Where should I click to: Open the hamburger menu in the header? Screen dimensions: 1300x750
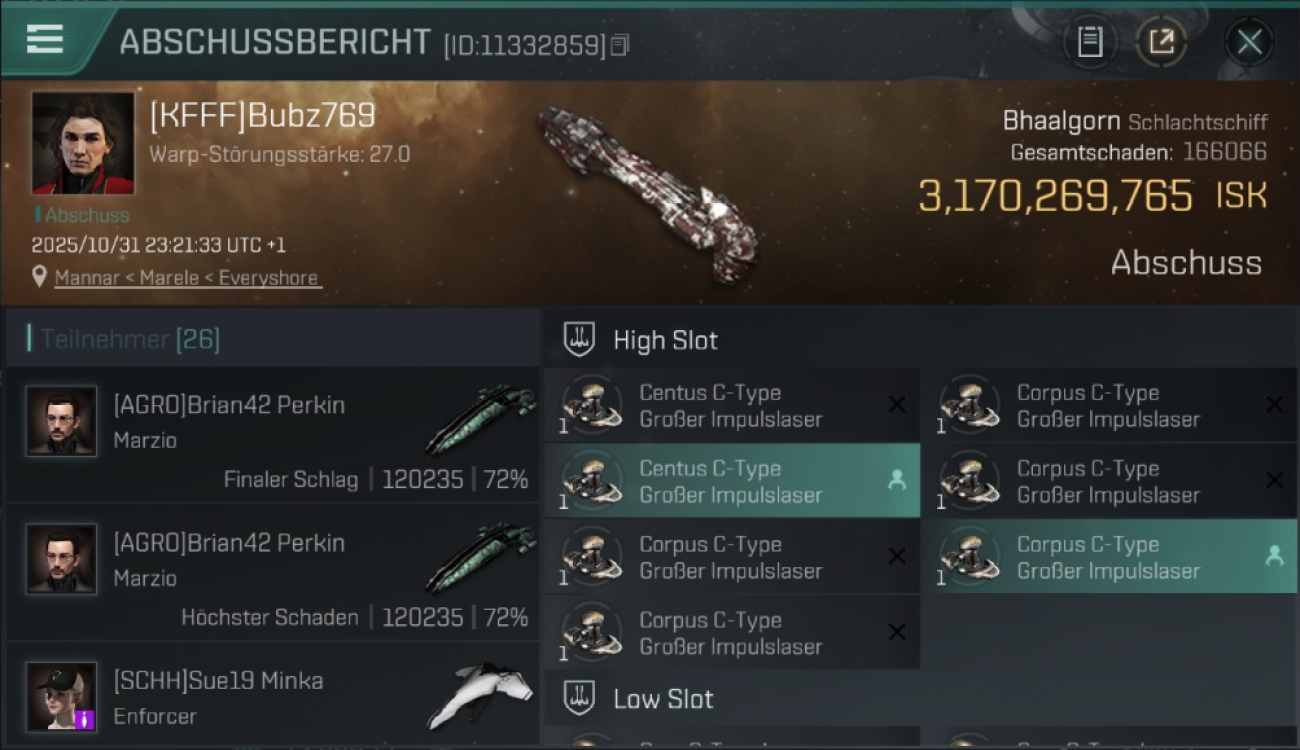point(44,41)
